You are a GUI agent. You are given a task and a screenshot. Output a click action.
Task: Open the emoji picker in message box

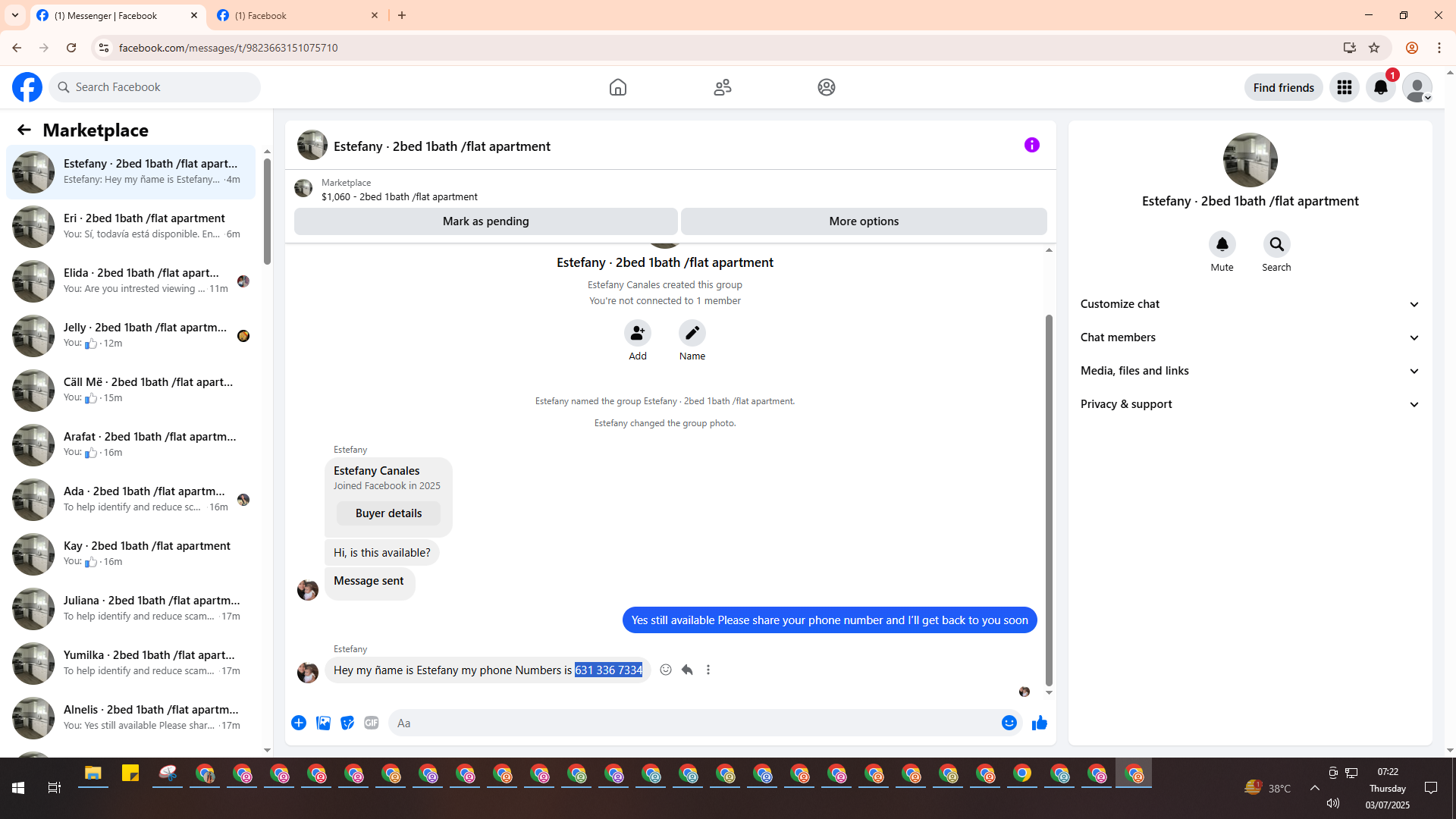click(x=1009, y=723)
